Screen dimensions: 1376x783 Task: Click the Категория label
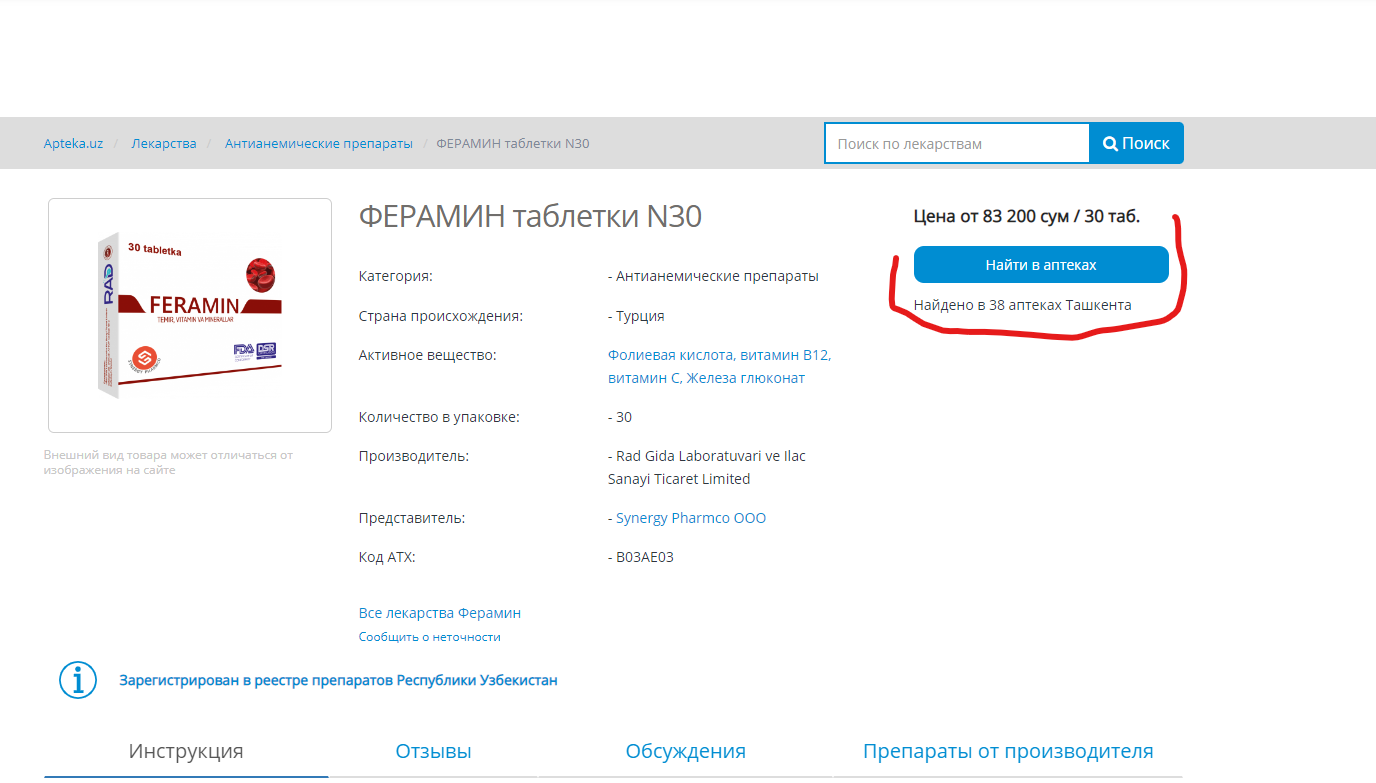click(x=396, y=276)
